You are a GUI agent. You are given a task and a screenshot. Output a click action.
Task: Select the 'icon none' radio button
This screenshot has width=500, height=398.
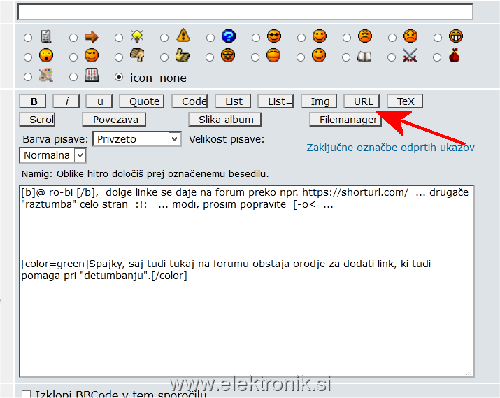pyautogui.click(x=119, y=77)
